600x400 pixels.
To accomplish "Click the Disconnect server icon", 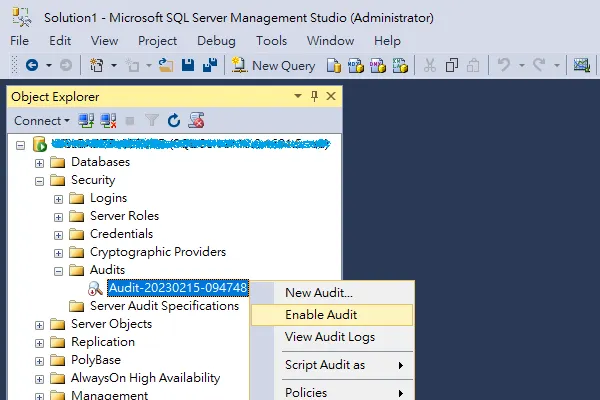I will [x=108, y=121].
